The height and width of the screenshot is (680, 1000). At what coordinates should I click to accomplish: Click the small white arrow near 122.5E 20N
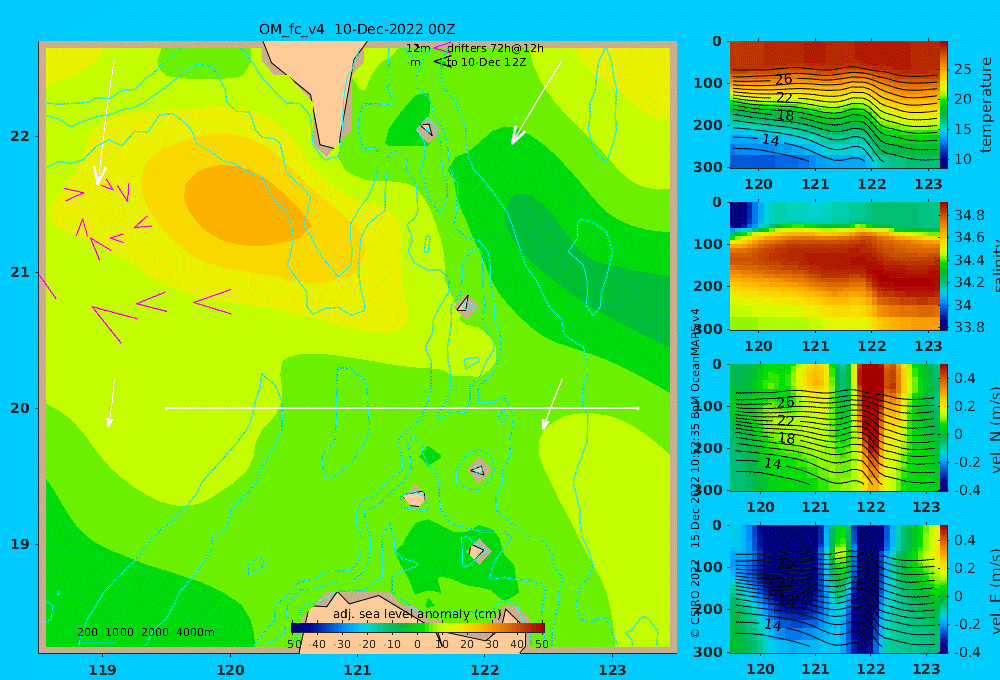[552, 404]
